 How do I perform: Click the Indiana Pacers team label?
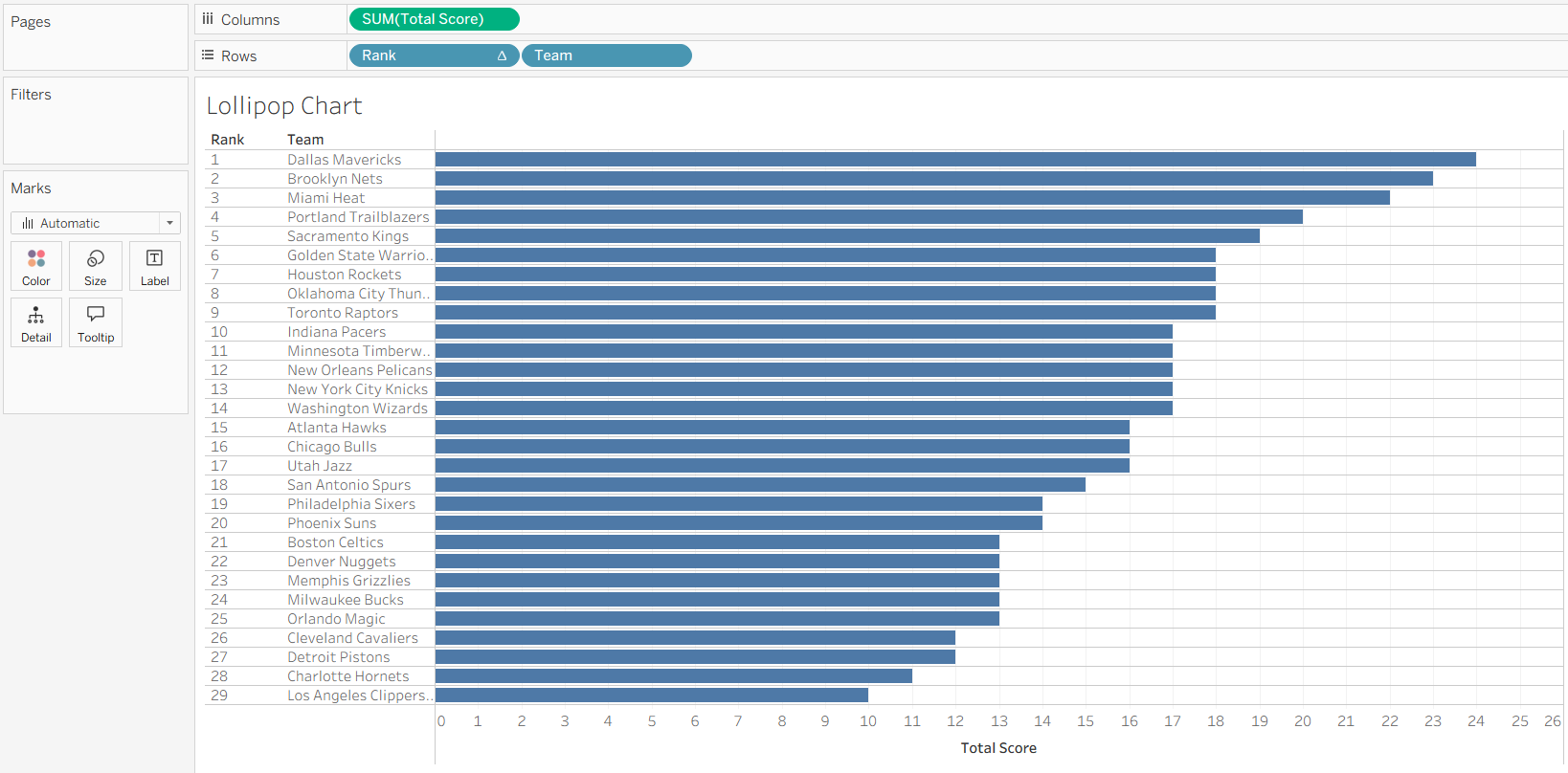pos(337,332)
